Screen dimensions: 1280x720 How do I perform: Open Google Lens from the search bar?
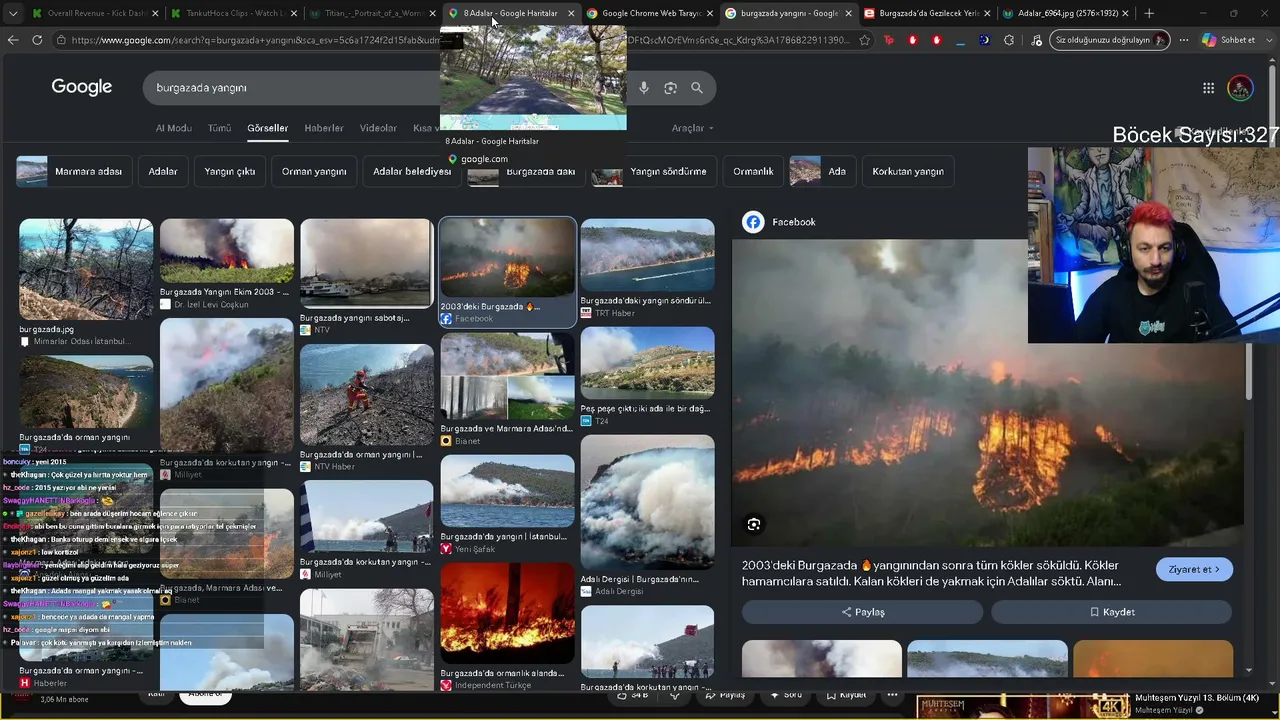[x=670, y=88]
